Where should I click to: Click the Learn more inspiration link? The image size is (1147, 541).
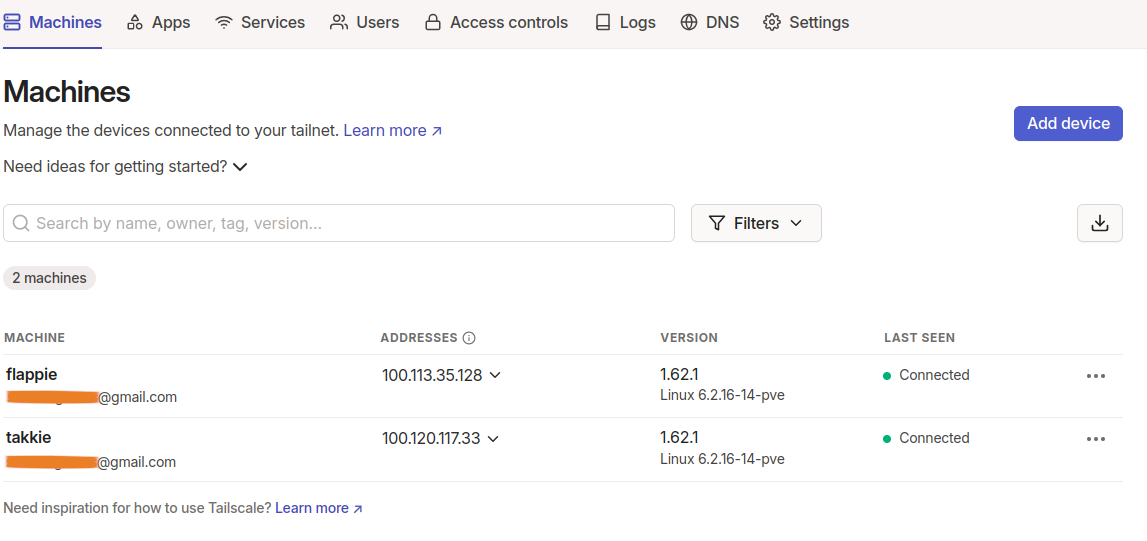(x=319, y=508)
